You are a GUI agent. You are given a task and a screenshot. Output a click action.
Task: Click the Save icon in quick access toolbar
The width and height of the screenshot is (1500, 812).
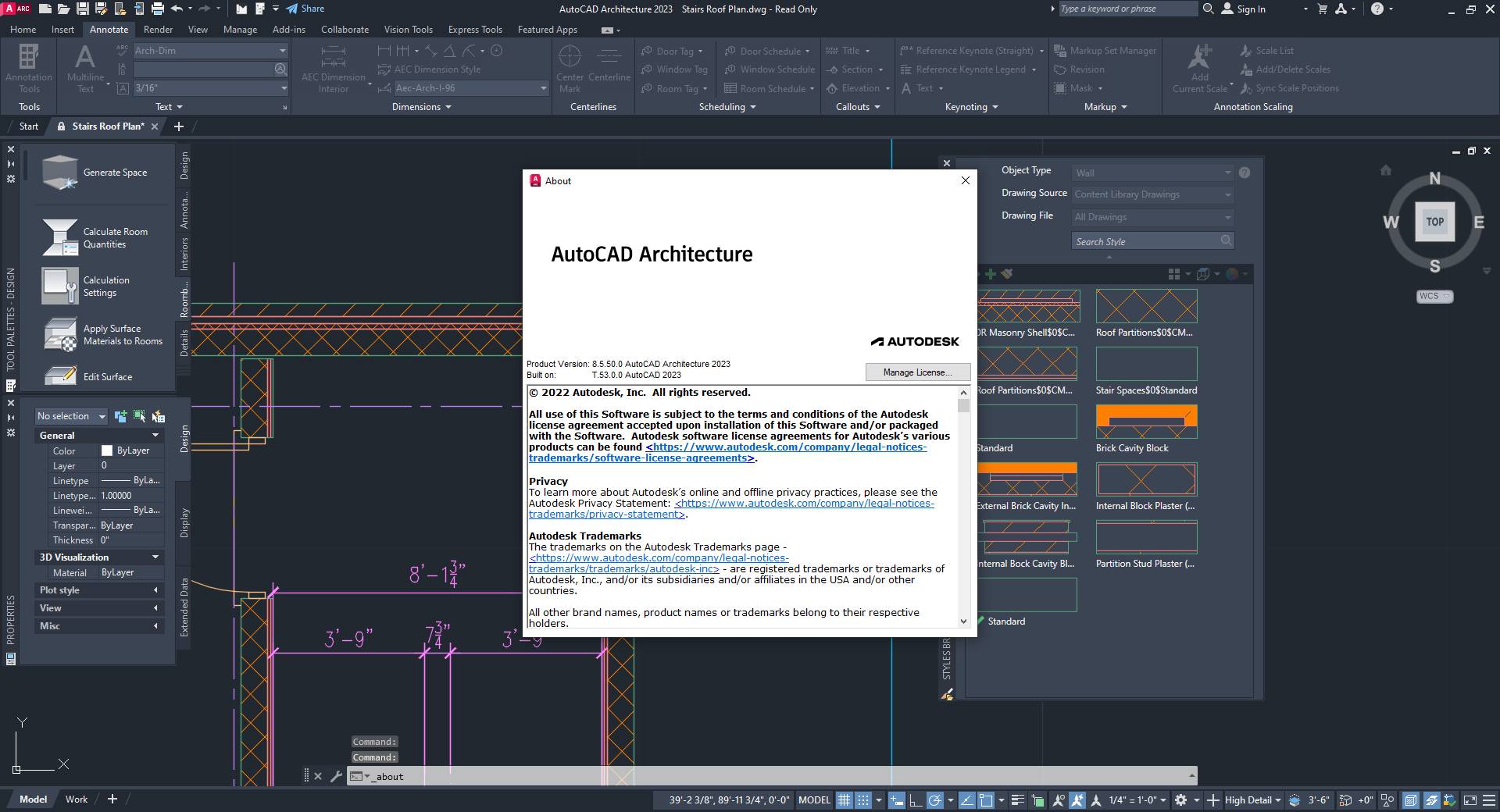(x=82, y=9)
